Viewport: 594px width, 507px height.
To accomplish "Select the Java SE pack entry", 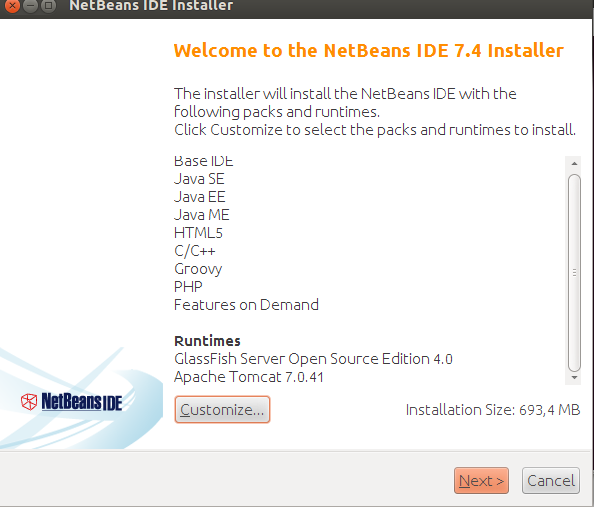I will pyautogui.click(x=199, y=179).
